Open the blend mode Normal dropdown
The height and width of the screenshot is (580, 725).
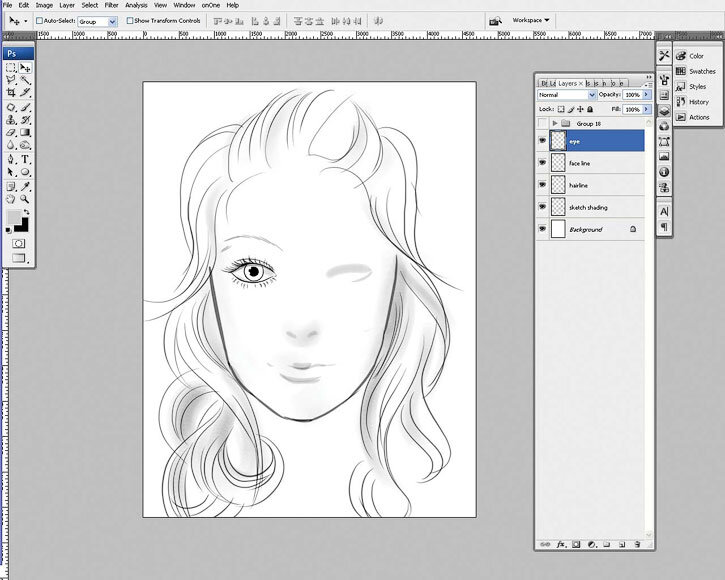tap(566, 95)
